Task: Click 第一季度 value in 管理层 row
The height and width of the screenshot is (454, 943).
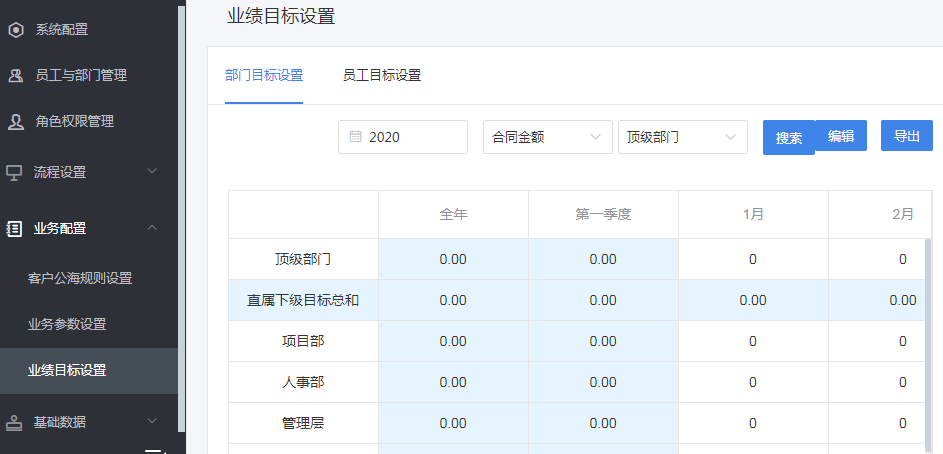Action: click(603, 423)
